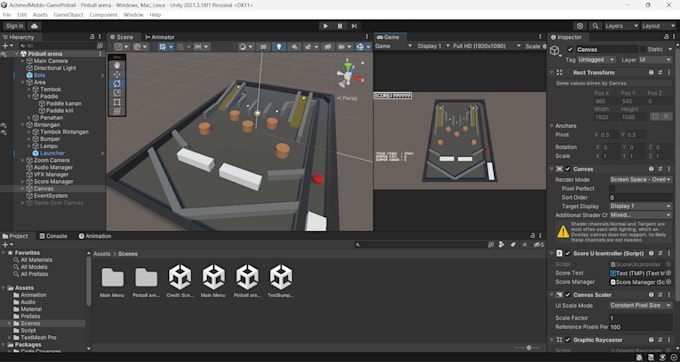The width and height of the screenshot is (680, 362).
Task: Click Canvas Scaler help icon
Action: (x=651, y=295)
